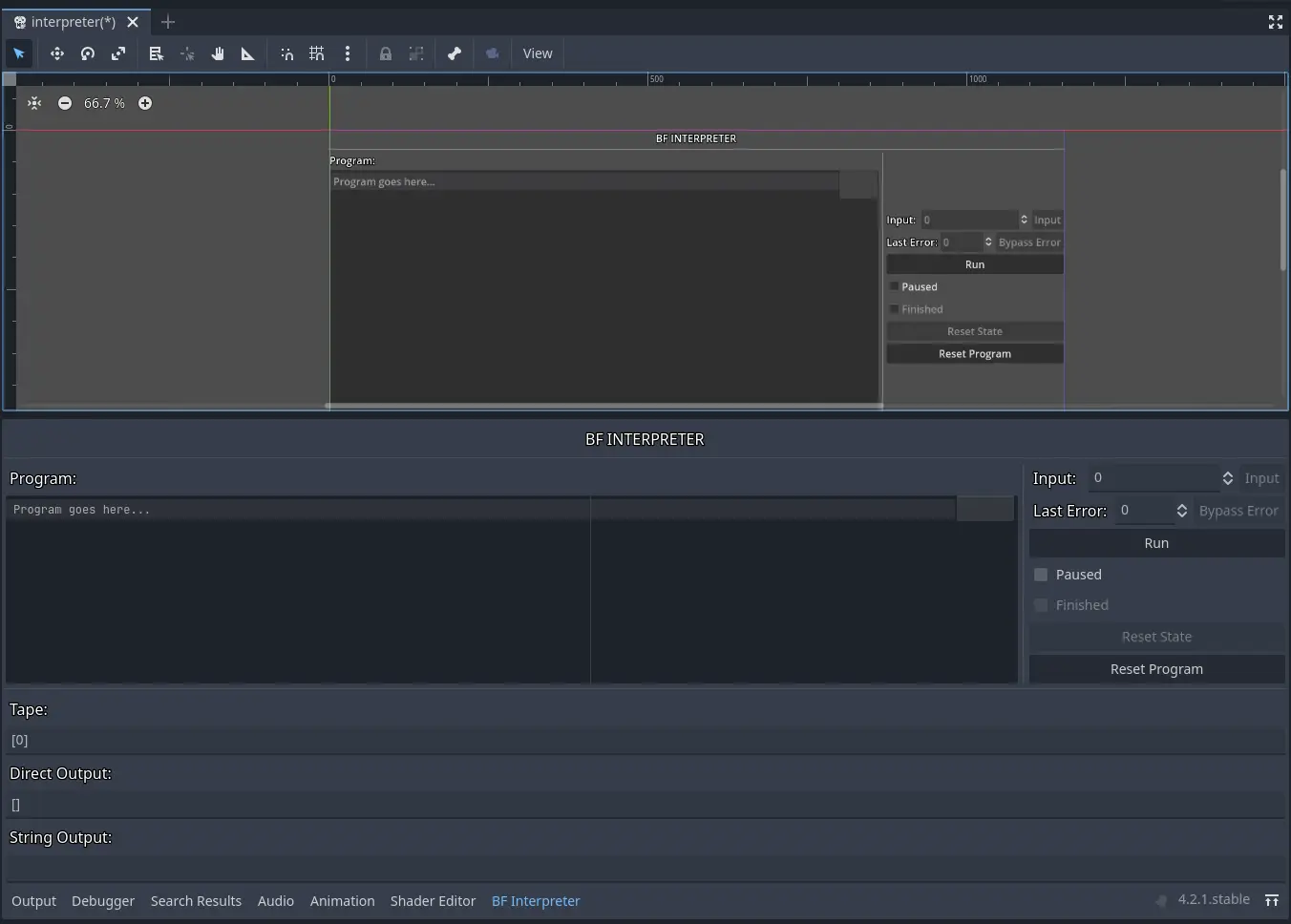Expand bottom panel with arrow icon

pyautogui.click(x=1272, y=900)
